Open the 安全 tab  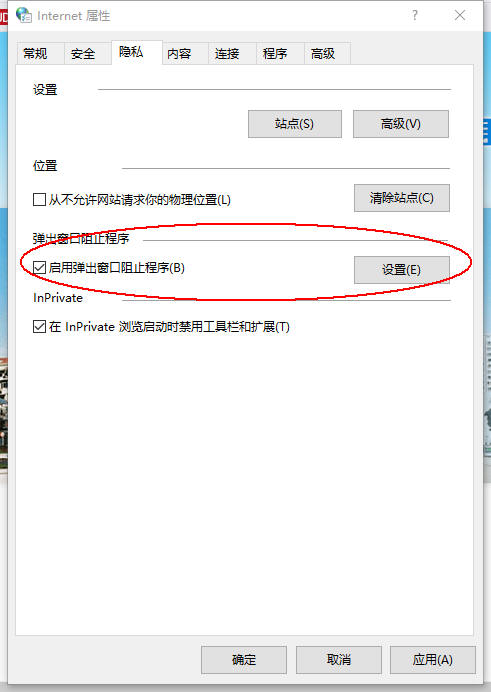(83, 54)
